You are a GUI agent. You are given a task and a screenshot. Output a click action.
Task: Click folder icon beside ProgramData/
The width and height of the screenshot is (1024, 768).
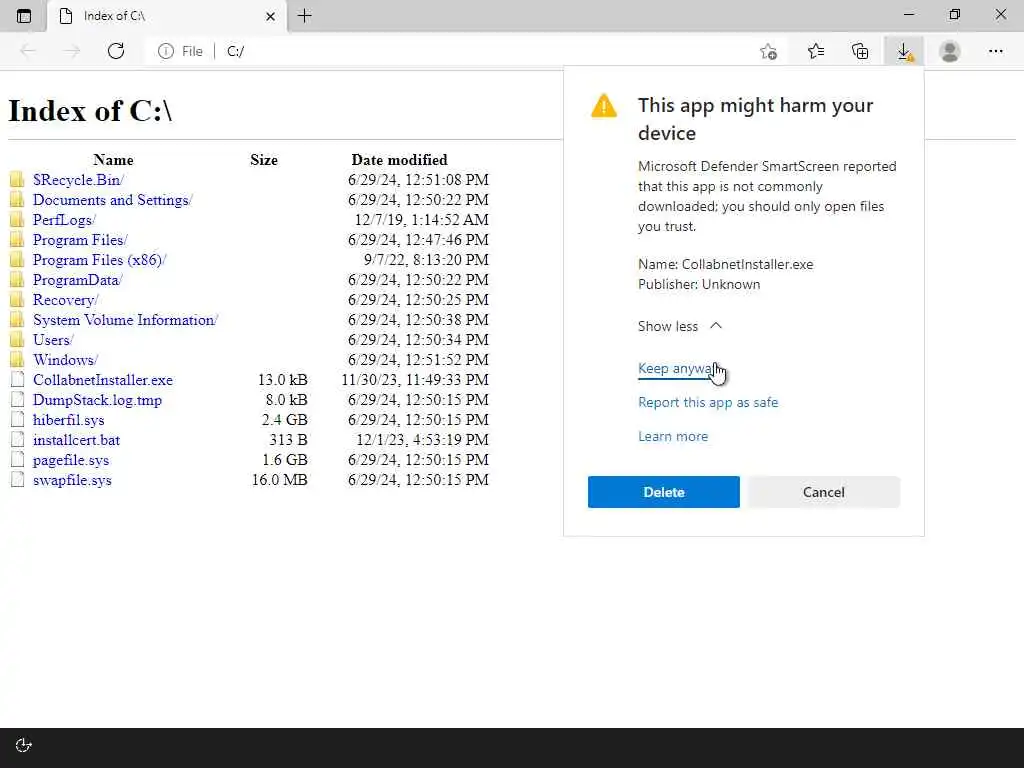pos(17,280)
